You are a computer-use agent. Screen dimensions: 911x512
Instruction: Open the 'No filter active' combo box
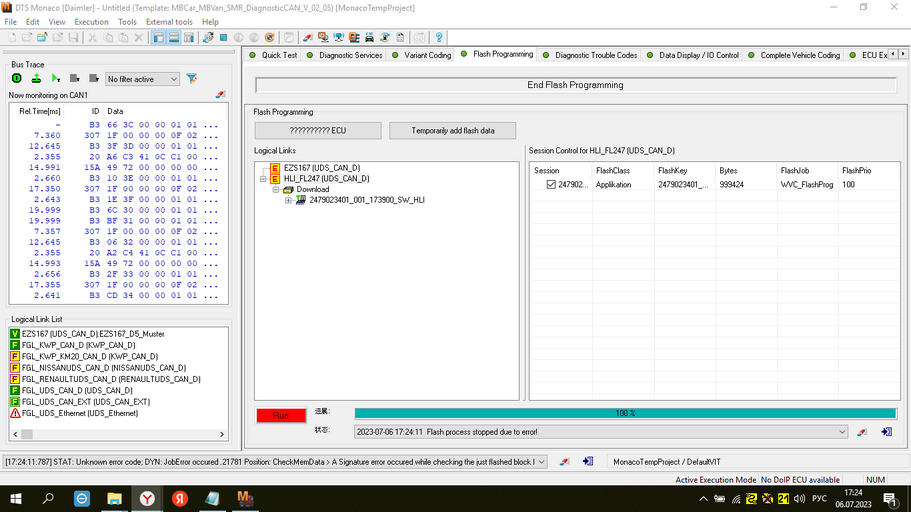point(142,79)
